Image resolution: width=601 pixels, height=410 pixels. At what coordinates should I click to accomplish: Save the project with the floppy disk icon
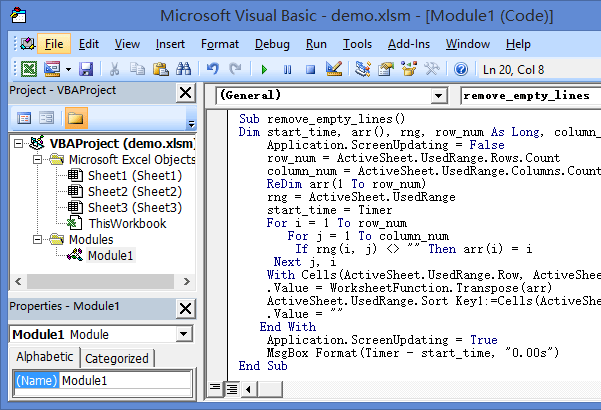click(x=86, y=69)
